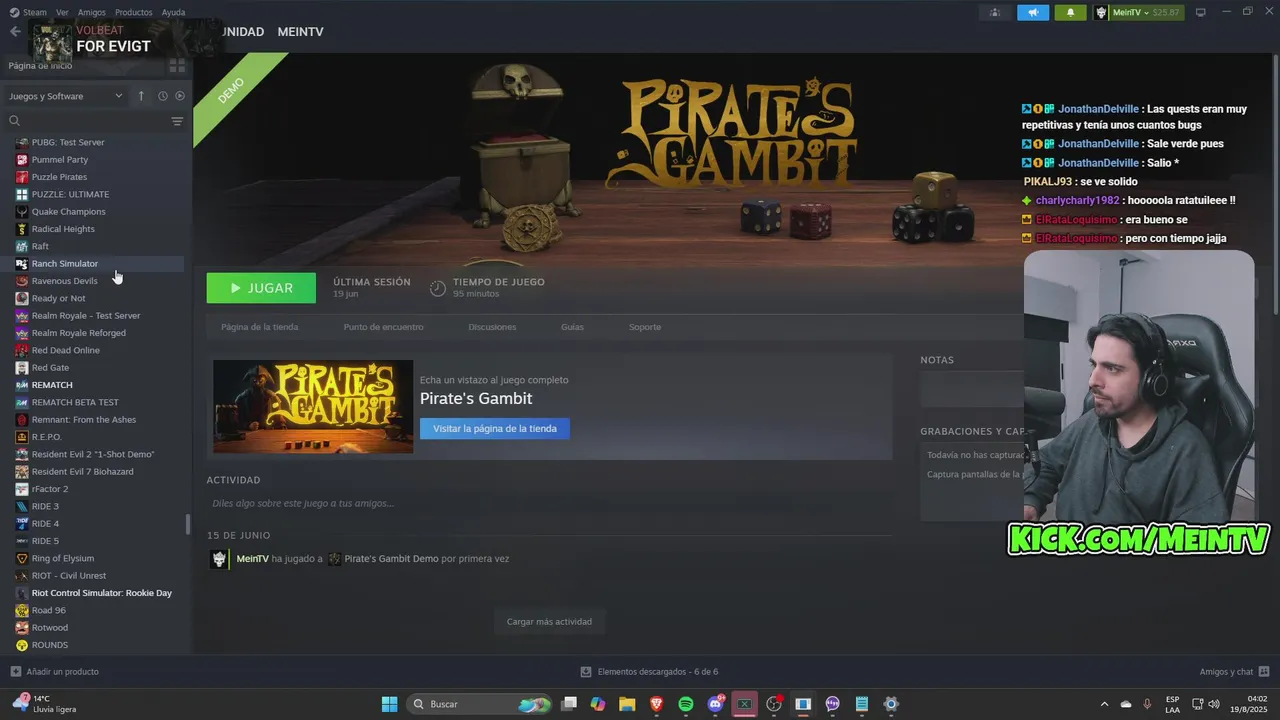Select R.E.P.O. in library list
Screen dimensions: 1280x720
click(x=46, y=437)
